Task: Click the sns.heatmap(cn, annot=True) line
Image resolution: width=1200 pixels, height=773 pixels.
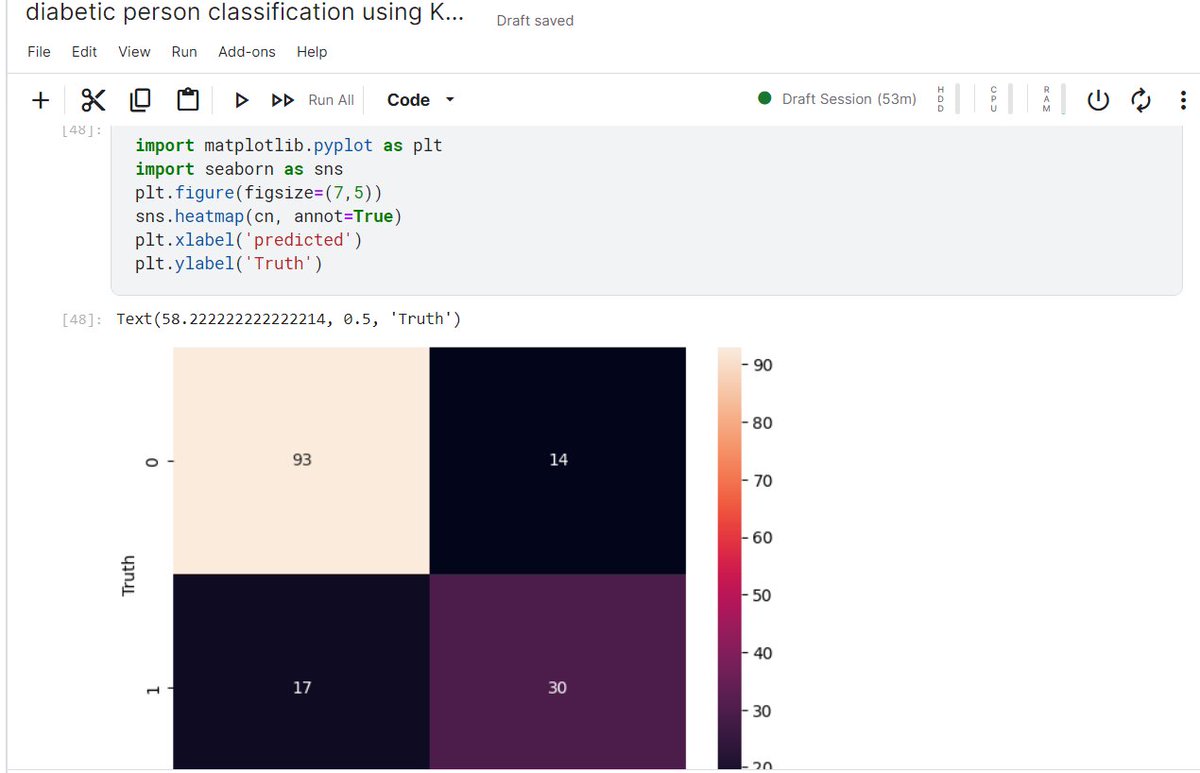Action: tap(269, 216)
